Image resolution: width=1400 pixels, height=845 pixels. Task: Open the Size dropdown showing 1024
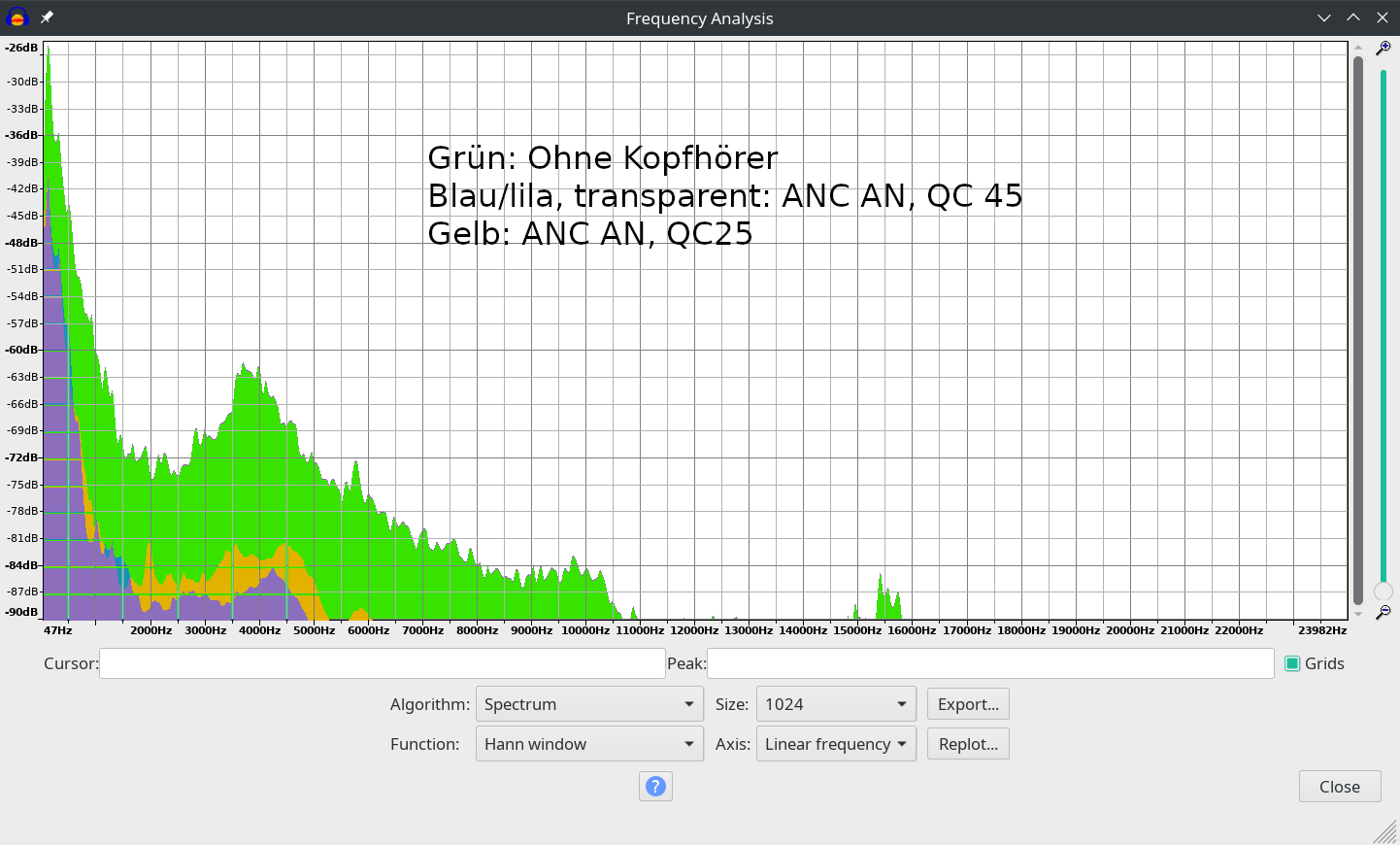(836, 704)
